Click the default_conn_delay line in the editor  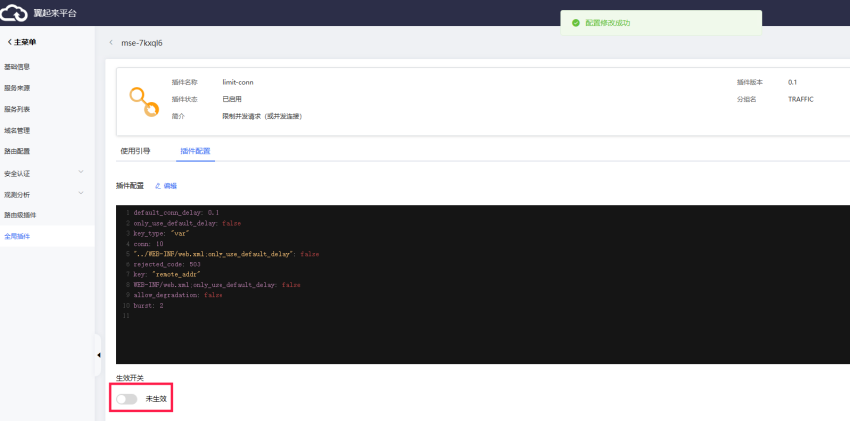[176, 213]
